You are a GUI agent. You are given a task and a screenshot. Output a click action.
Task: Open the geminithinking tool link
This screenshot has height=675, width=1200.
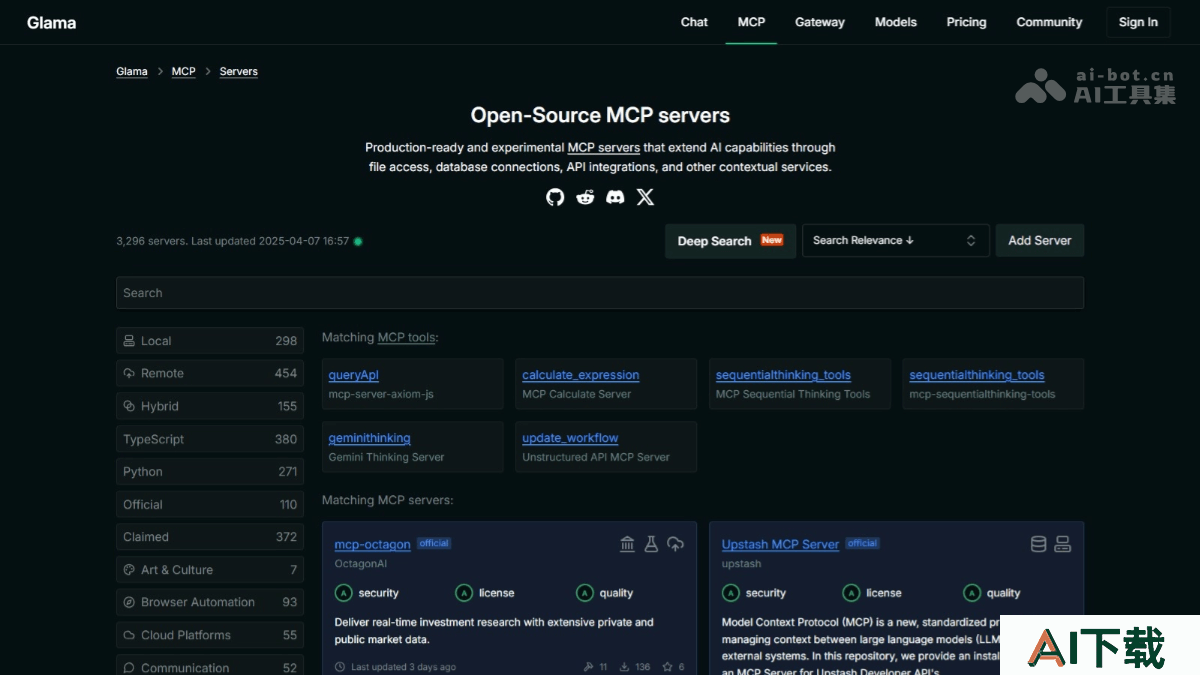(x=370, y=438)
